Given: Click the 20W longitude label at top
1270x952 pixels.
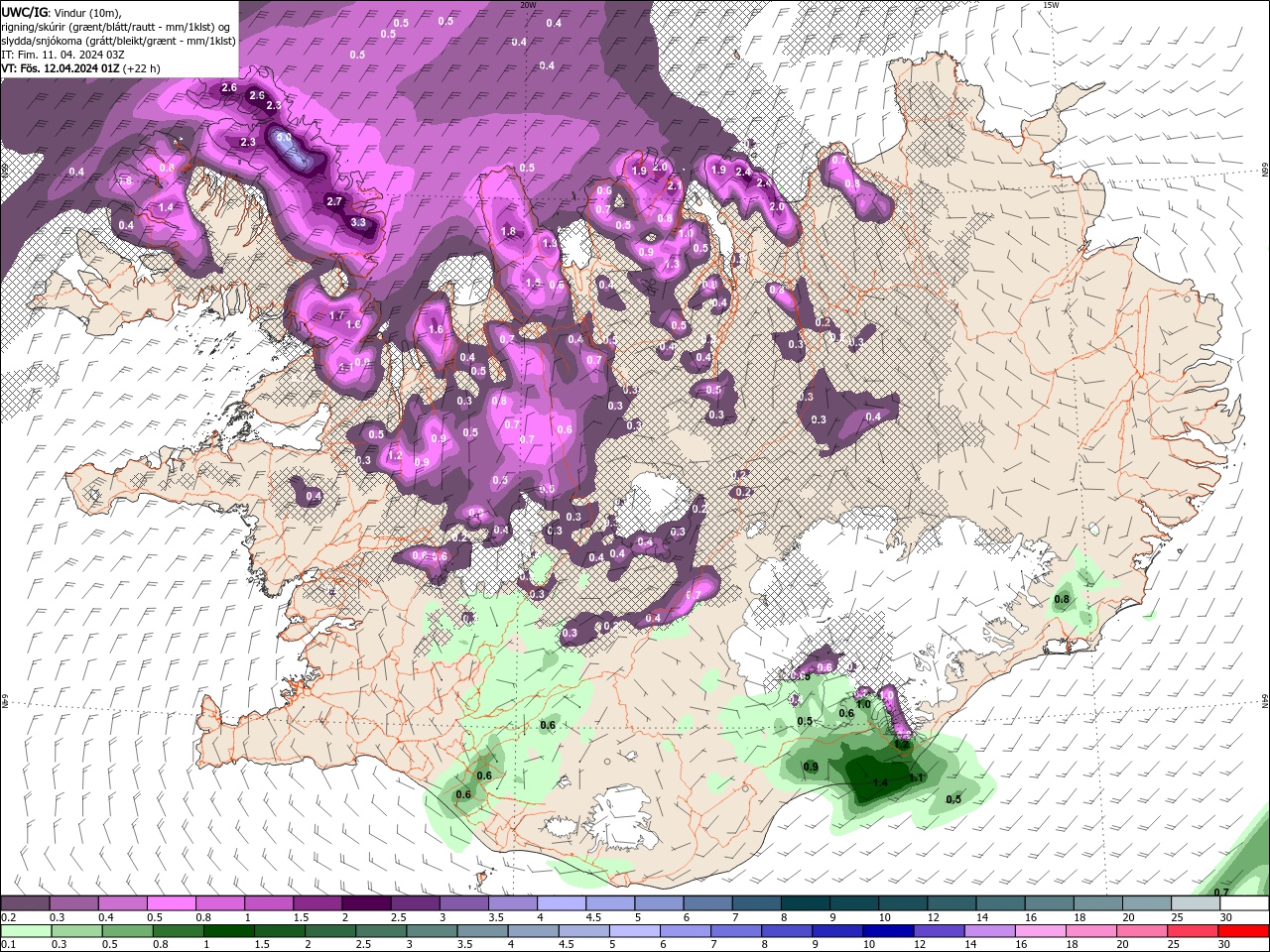Looking at the screenshot, I should 528,5.
